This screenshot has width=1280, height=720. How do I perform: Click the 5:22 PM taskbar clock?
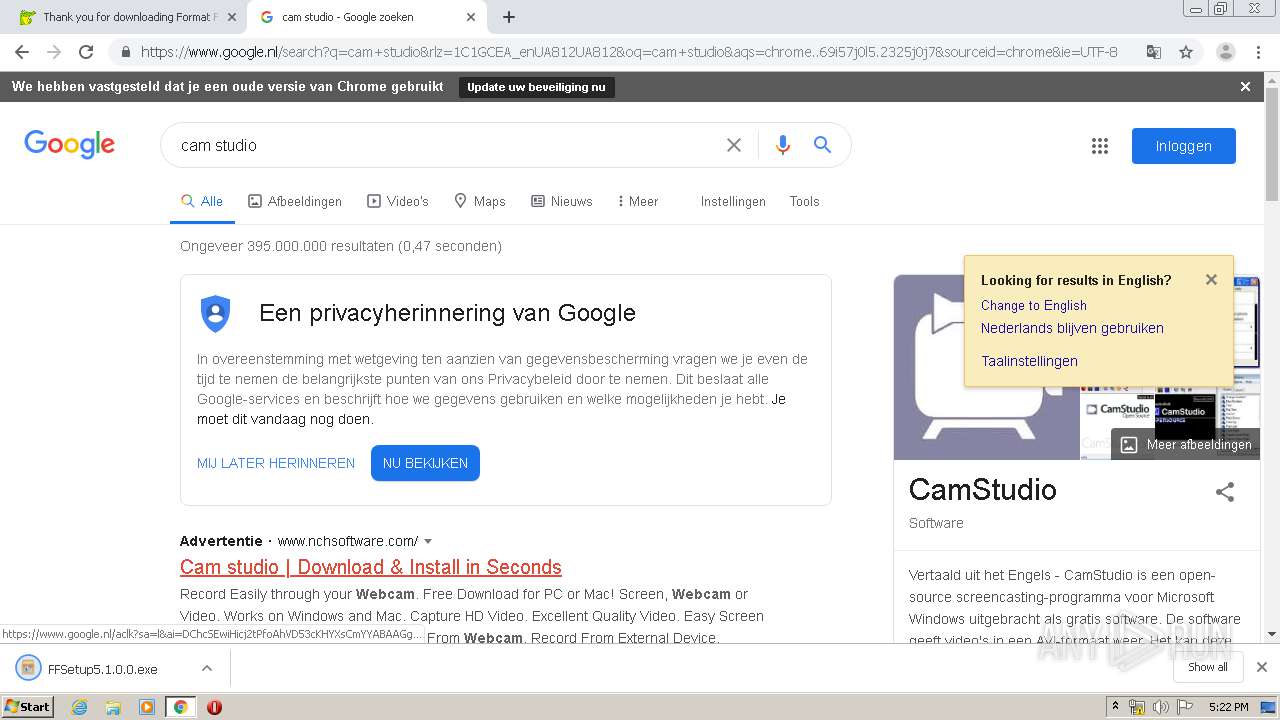coord(1228,707)
